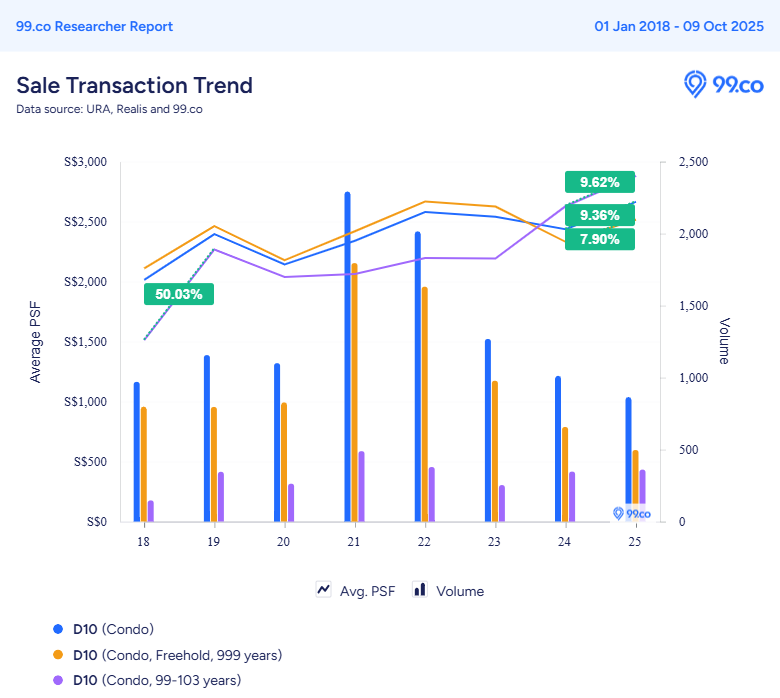Toggle Volume legend entry
Image resolution: width=780 pixels, height=698 pixels.
(460, 591)
